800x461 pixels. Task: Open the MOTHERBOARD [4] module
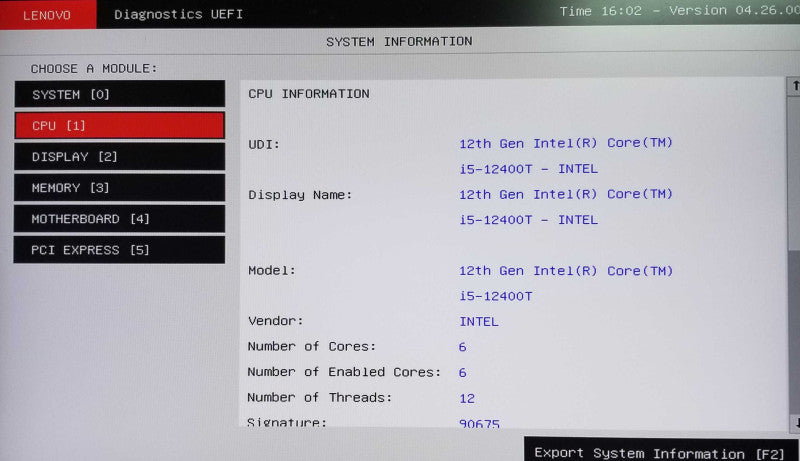coord(120,219)
